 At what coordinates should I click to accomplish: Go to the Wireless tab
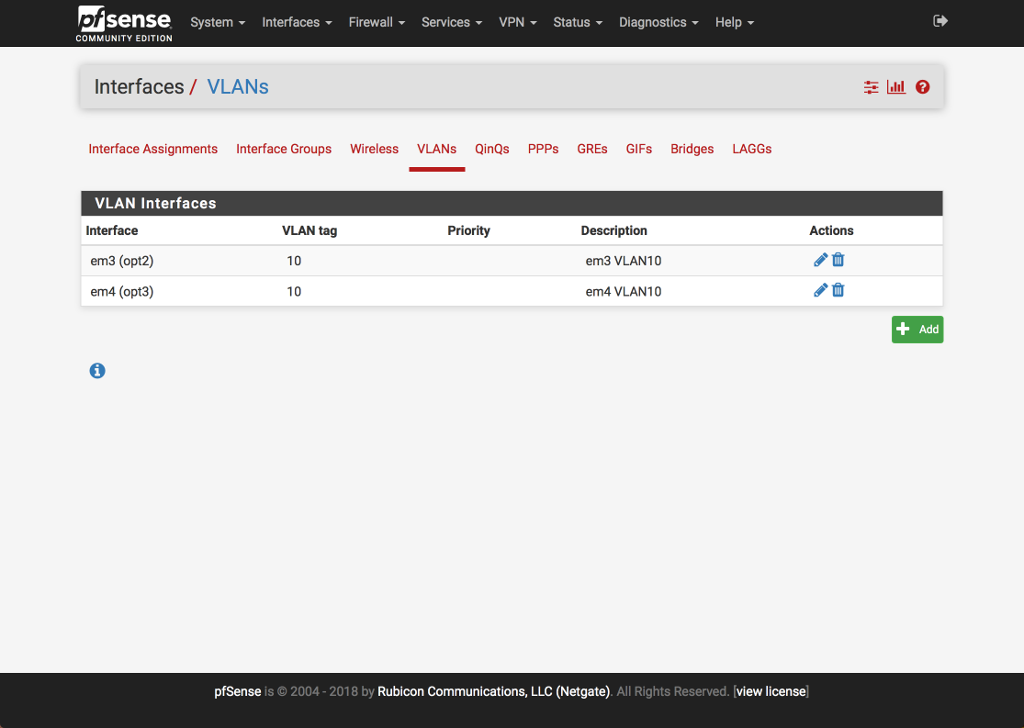pos(374,149)
